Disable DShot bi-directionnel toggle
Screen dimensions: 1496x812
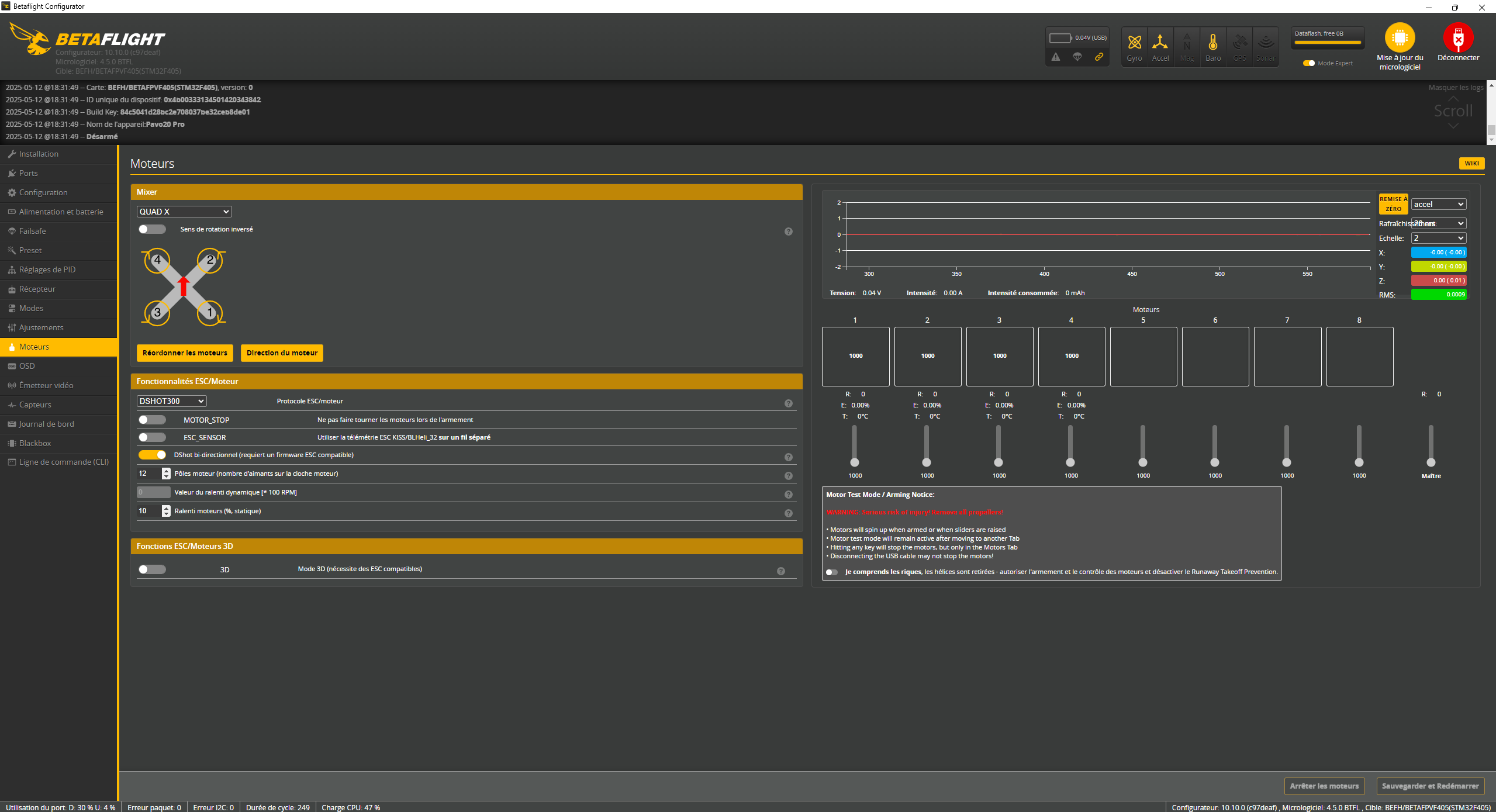(152, 455)
